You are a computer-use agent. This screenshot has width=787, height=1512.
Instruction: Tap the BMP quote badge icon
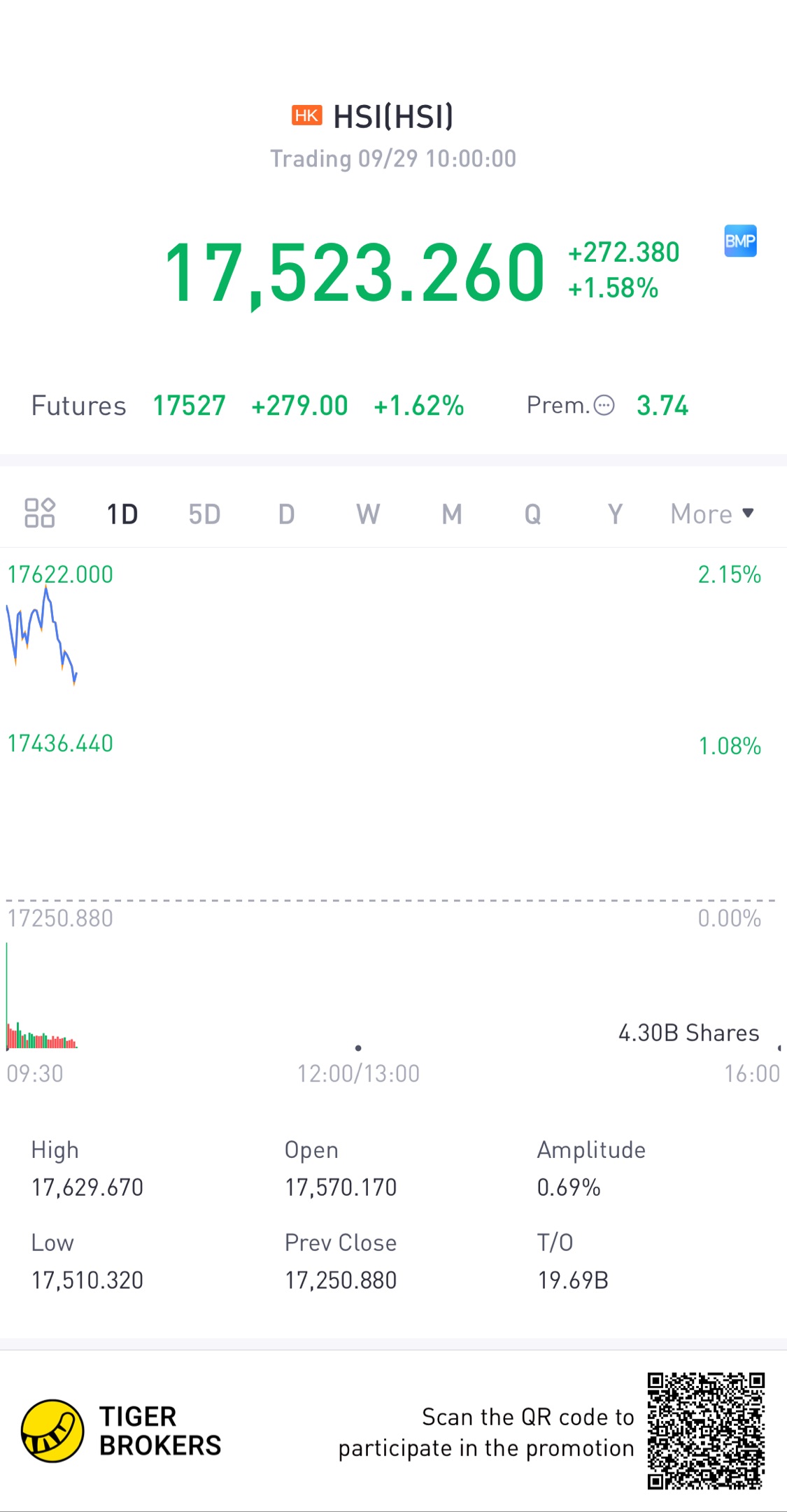pos(740,241)
